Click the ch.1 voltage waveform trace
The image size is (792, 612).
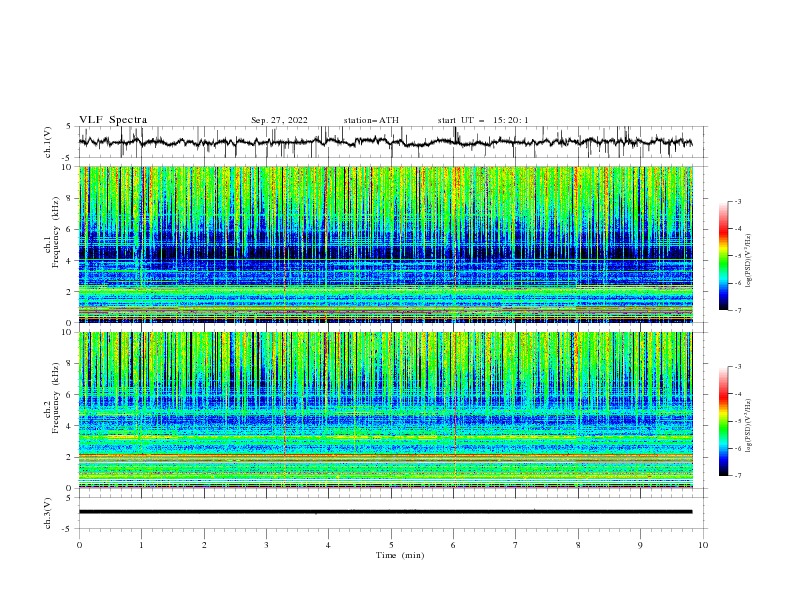click(385, 142)
